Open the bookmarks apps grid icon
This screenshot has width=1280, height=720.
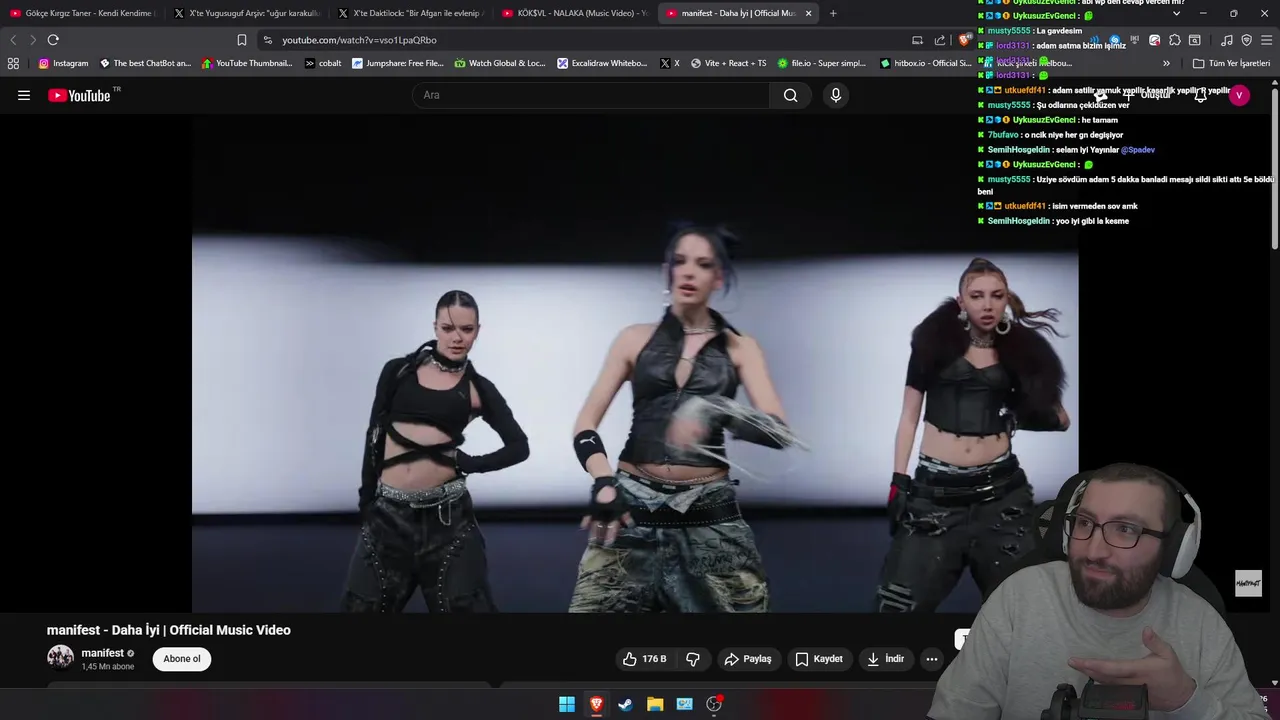13,63
